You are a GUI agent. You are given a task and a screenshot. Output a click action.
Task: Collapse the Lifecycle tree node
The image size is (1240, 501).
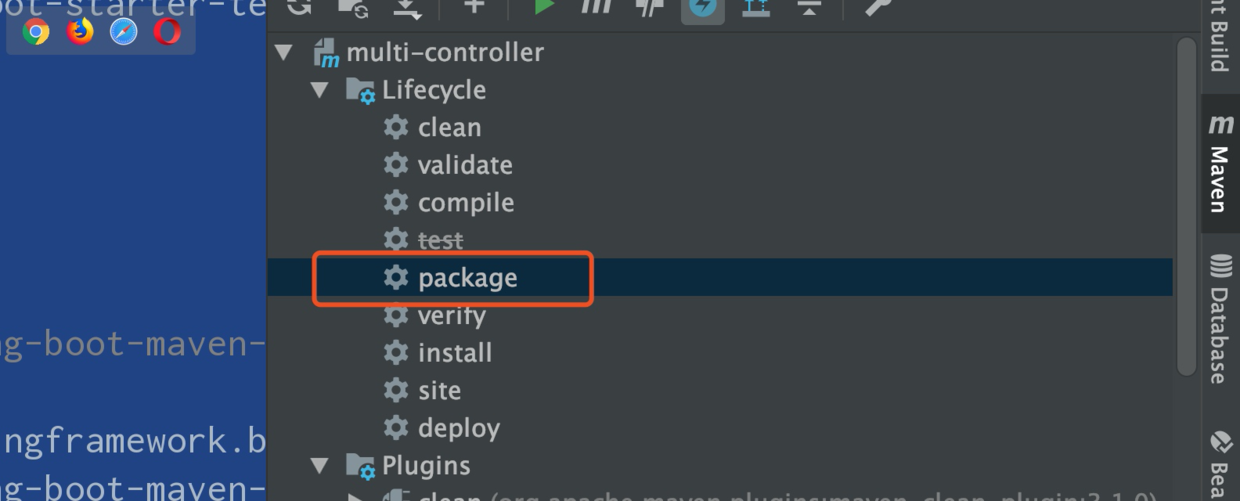coord(320,90)
